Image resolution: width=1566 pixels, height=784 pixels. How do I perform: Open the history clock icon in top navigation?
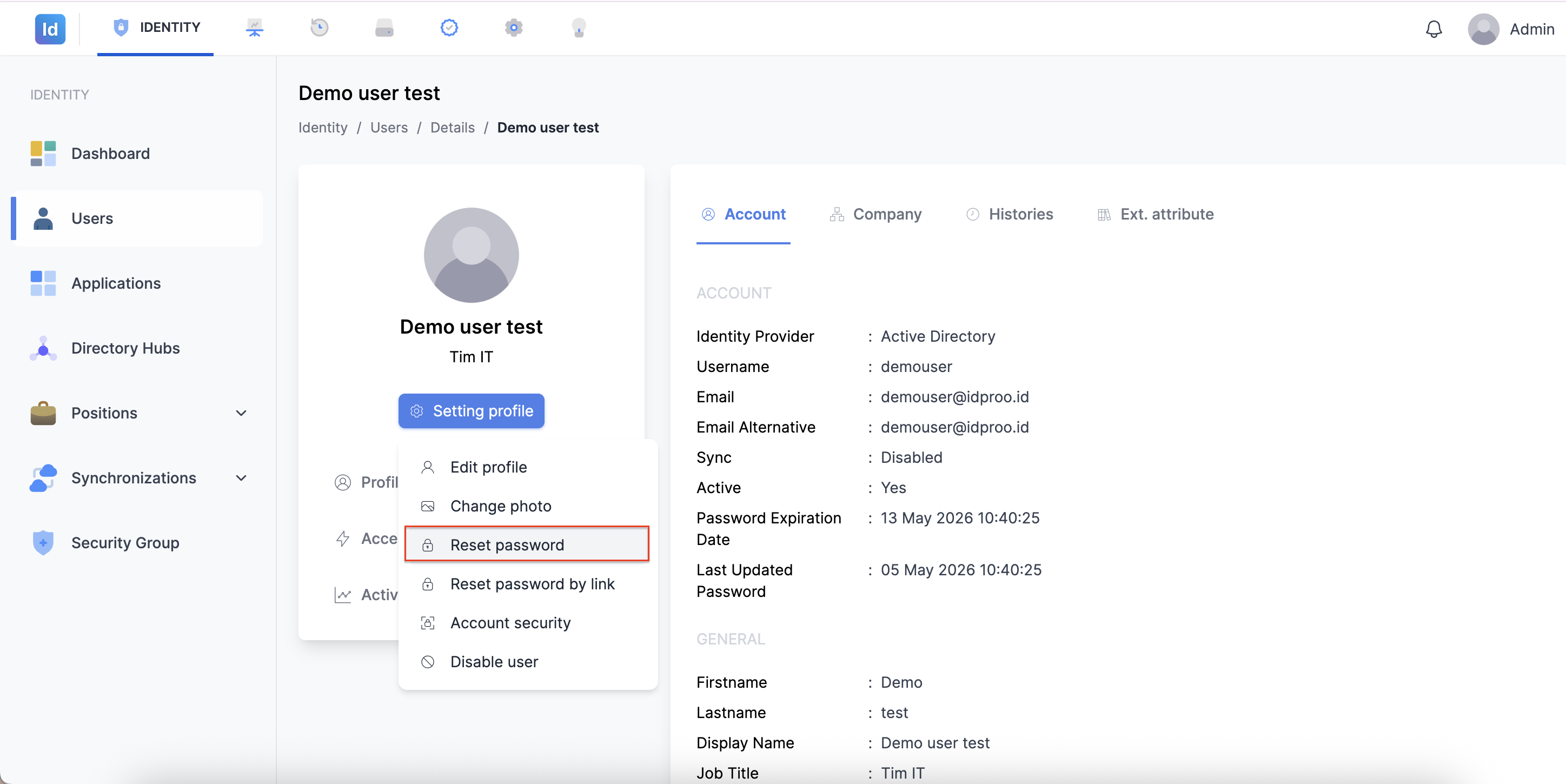coord(319,28)
